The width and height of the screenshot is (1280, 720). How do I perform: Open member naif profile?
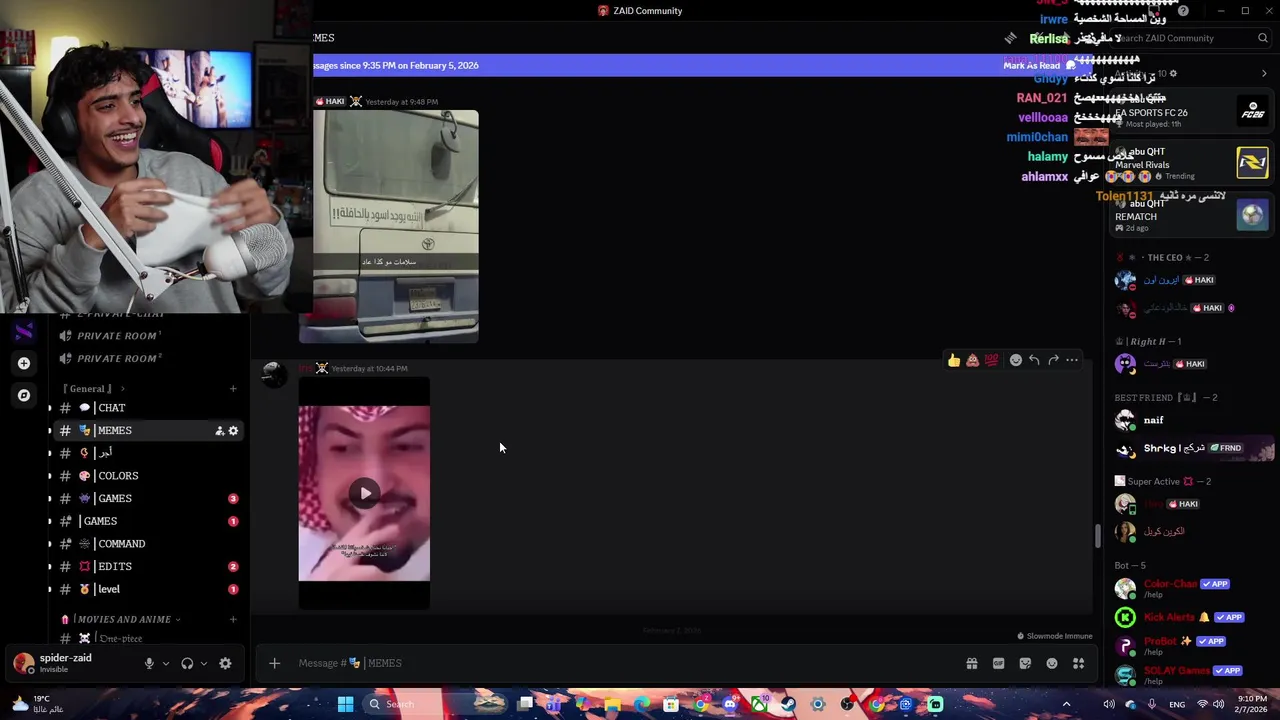1194,421
